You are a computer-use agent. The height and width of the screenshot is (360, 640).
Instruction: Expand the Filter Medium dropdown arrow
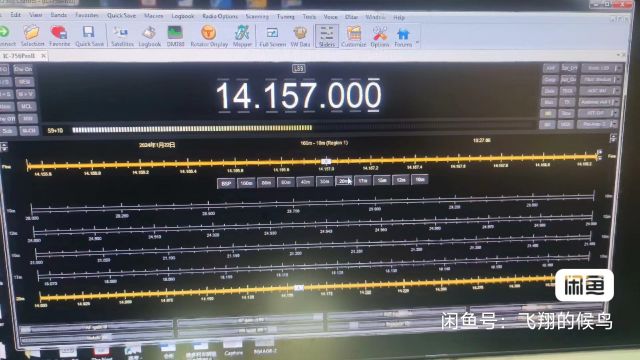point(617,79)
